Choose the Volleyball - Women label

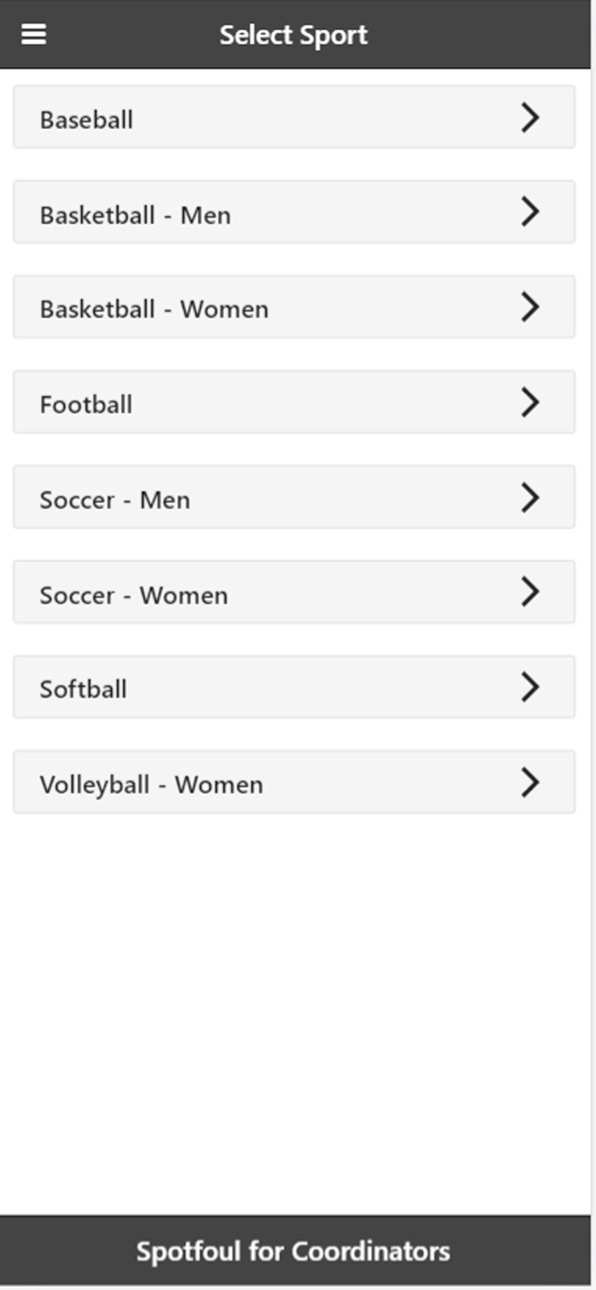(x=151, y=785)
